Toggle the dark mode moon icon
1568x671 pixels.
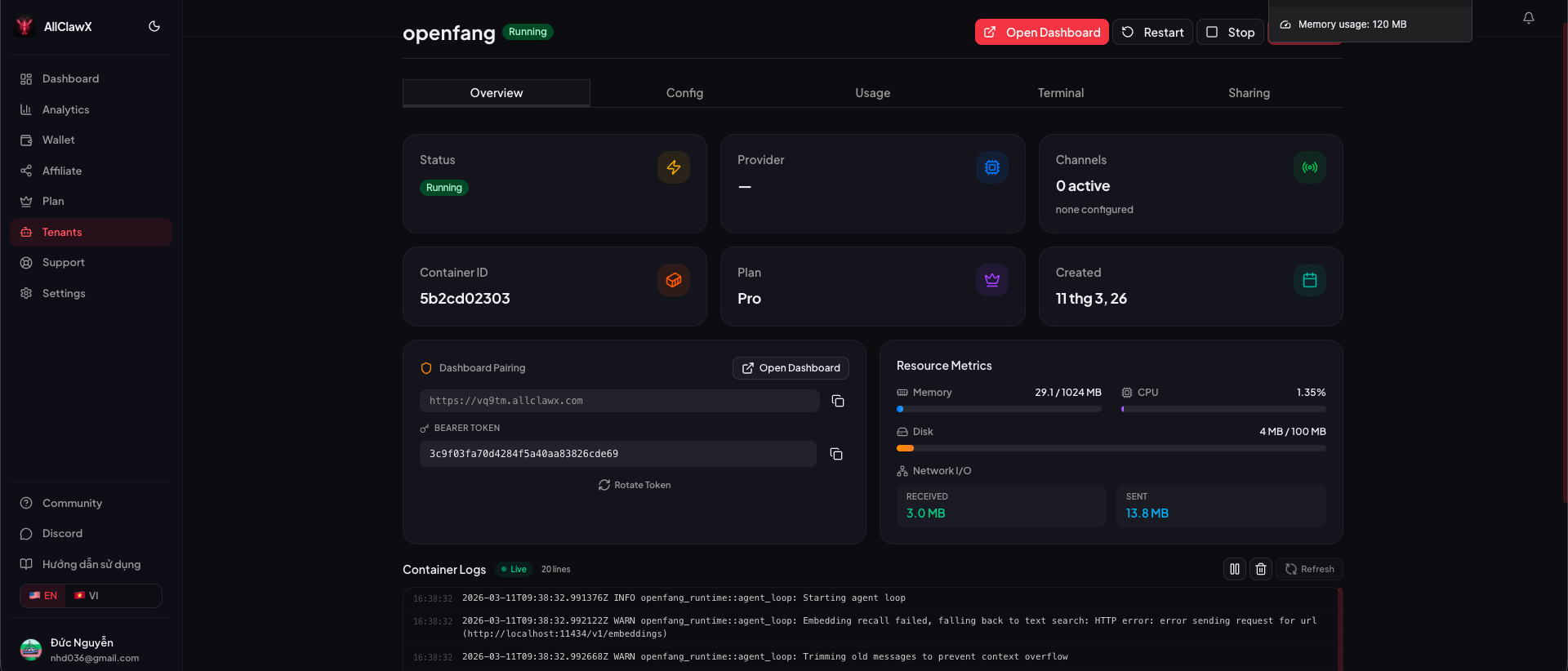(154, 26)
